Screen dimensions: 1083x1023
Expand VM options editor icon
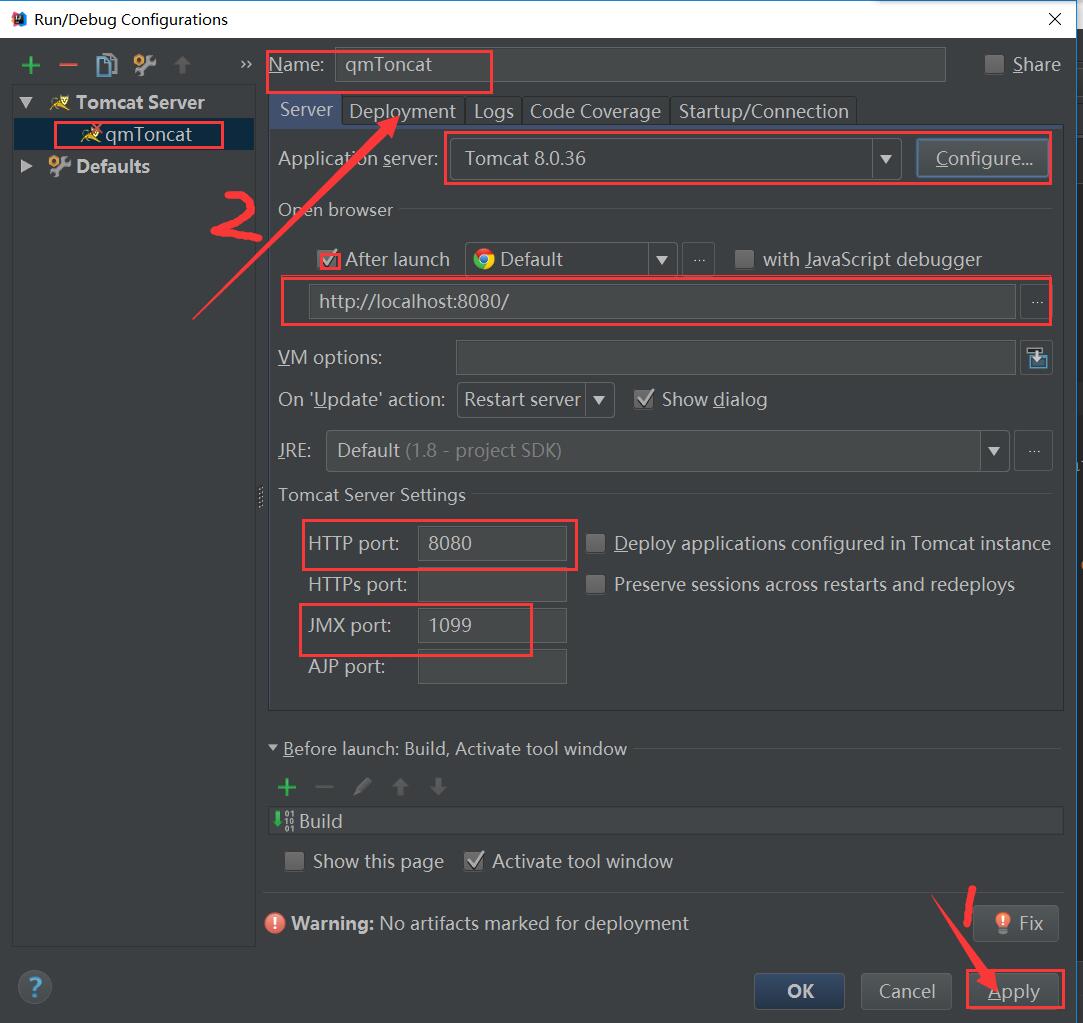pos(1036,358)
